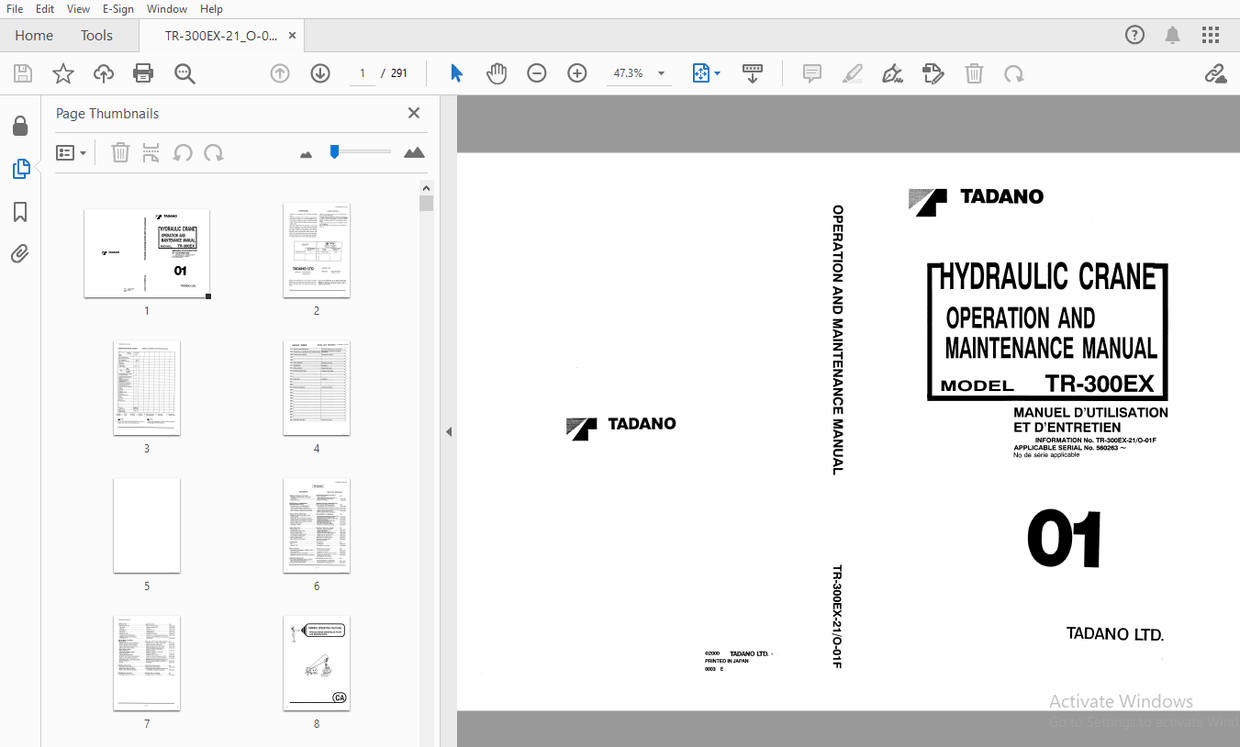
Task: Open the document security lock panel
Action: click(x=20, y=124)
